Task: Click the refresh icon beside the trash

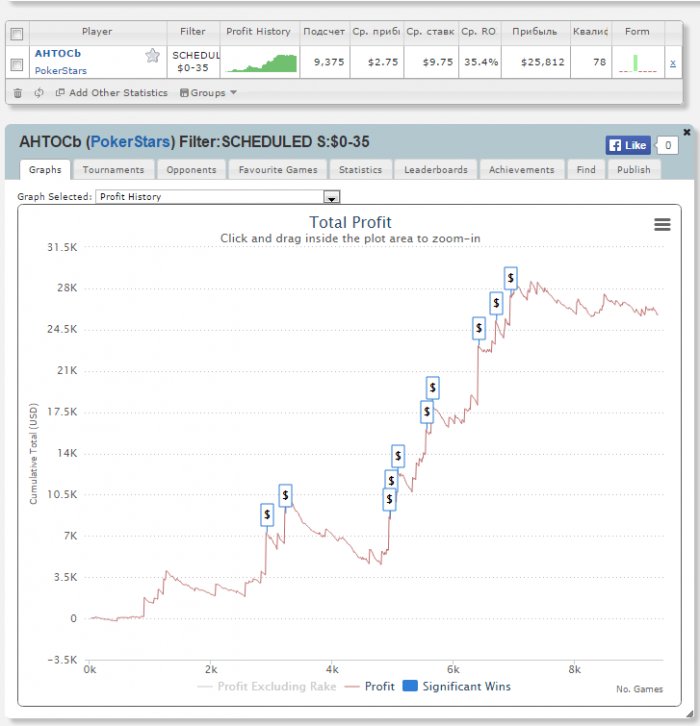Action: [x=39, y=93]
